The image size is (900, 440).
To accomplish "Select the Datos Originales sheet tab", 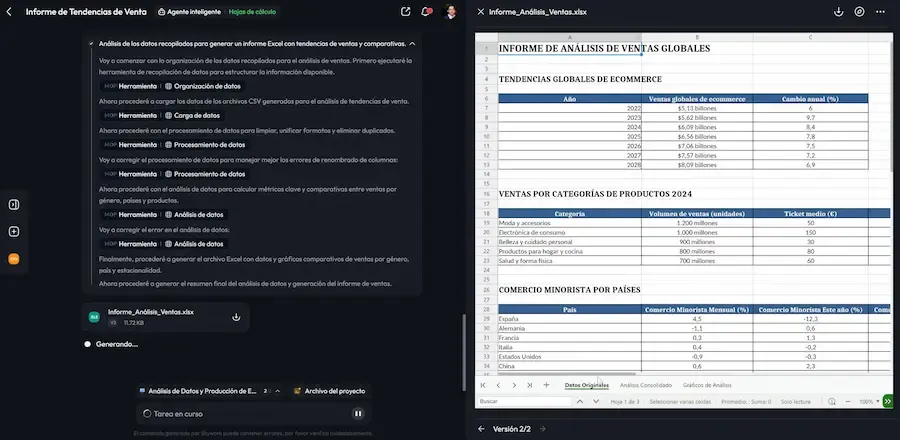I will coord(587,385).
